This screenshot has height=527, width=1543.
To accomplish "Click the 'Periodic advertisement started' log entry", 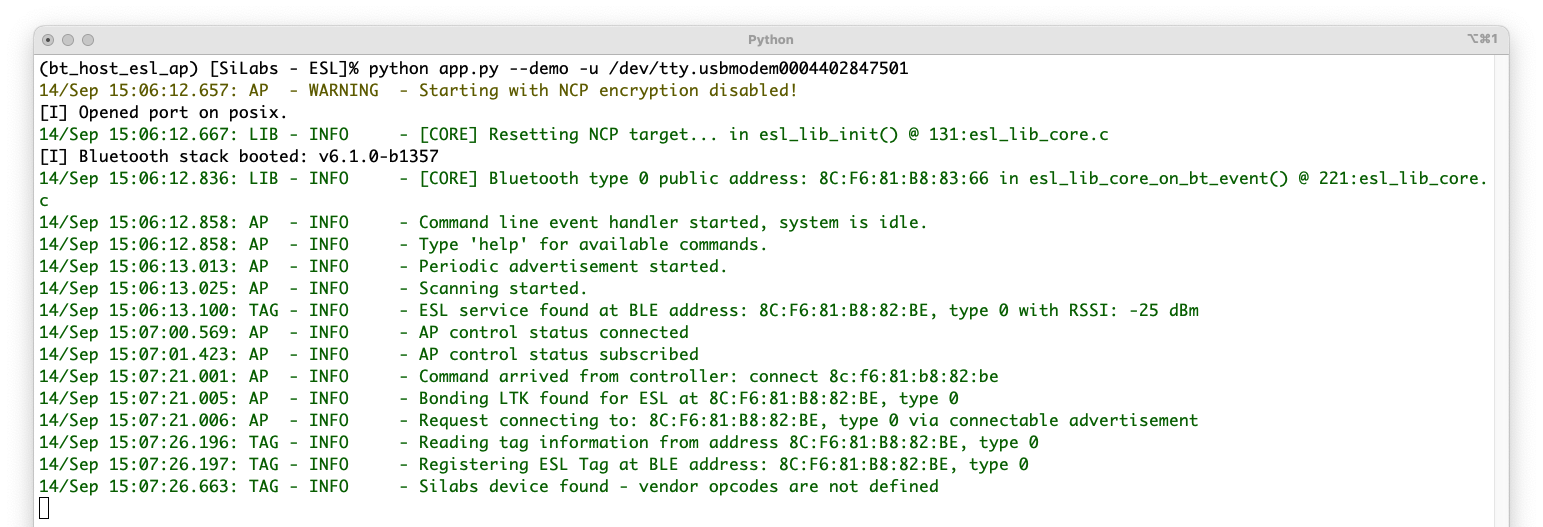I will [x=573, y=267].
